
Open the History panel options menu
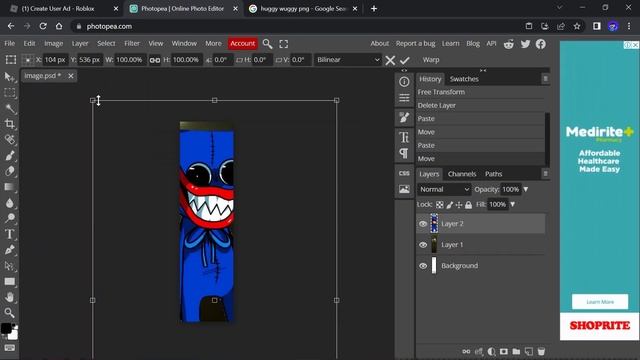[x=545, y=78]
